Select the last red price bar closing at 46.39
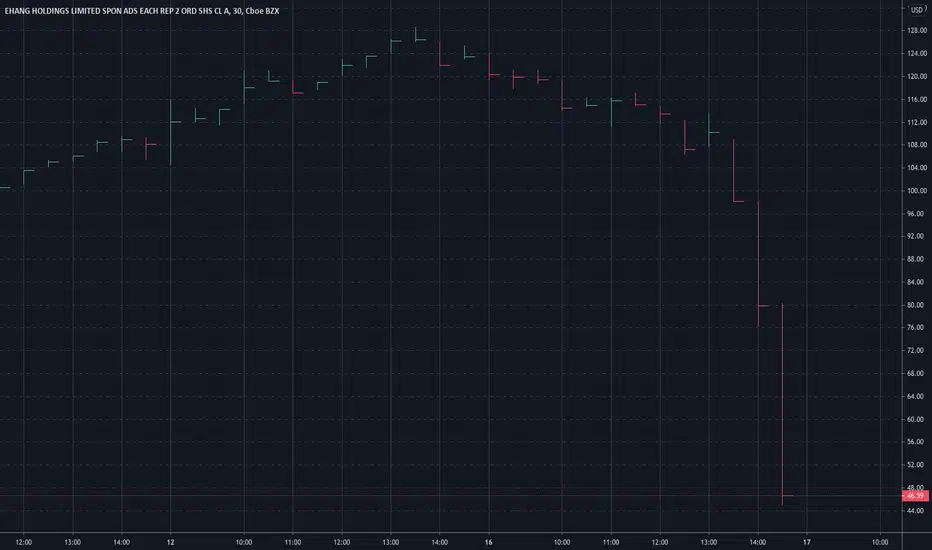 782,404
